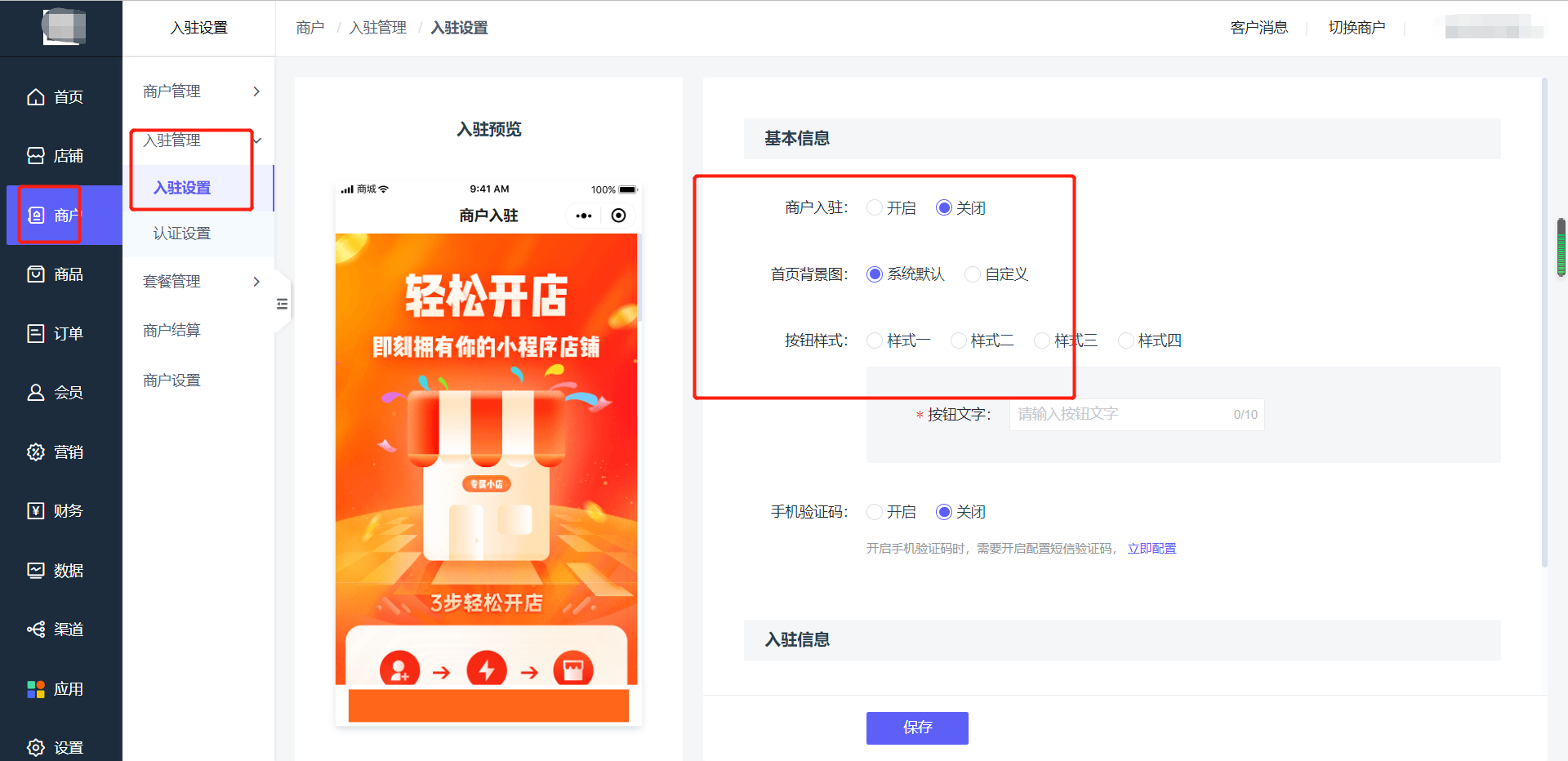Open 认证设置 menu item
The width and height of the screenshot is (1568, 761).
pyautogui.click(x=182, y=234)
